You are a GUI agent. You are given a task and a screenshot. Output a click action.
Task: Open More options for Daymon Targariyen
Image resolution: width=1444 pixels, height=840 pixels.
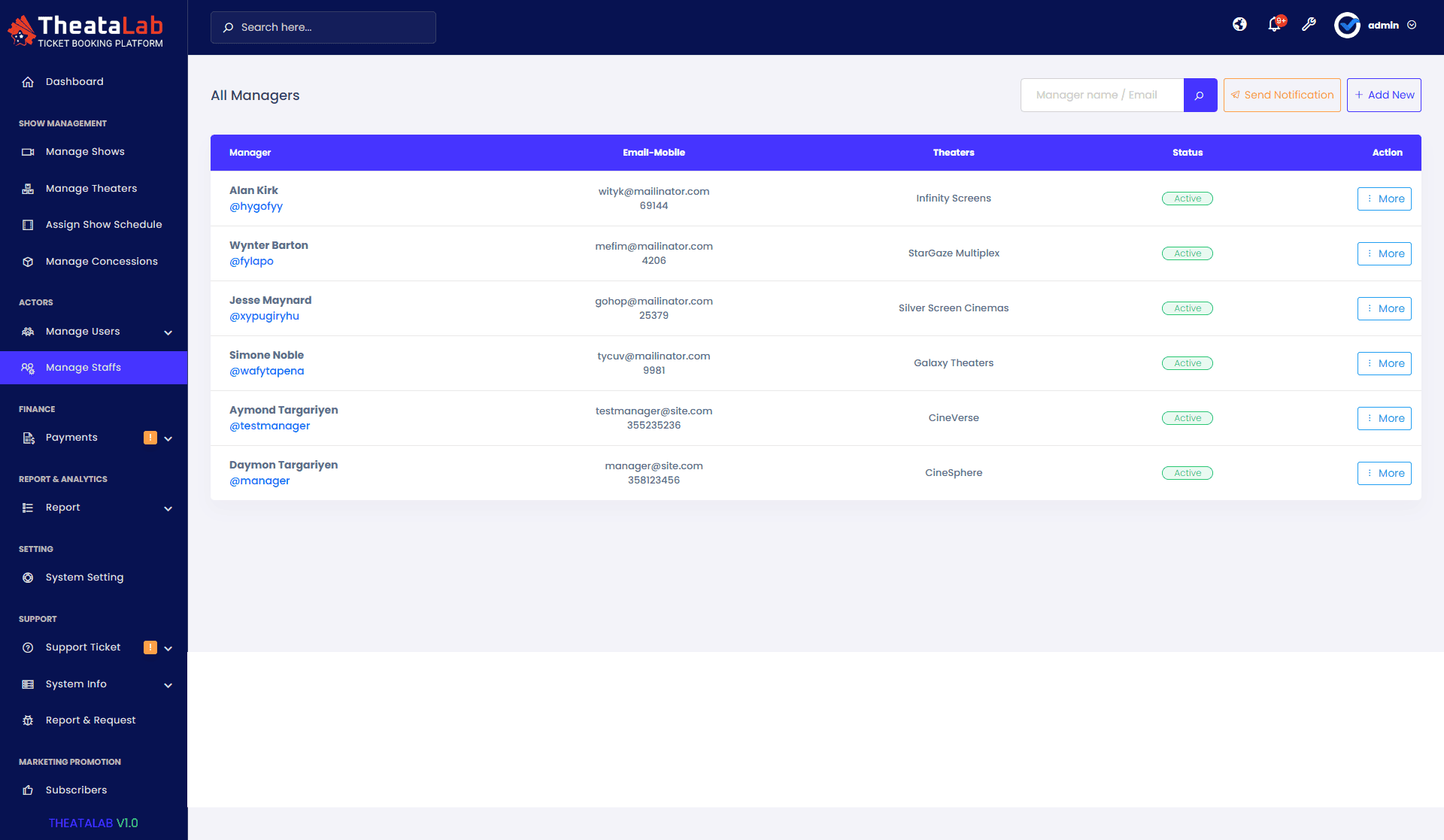pyautogui.click(x=1384, y=474)
